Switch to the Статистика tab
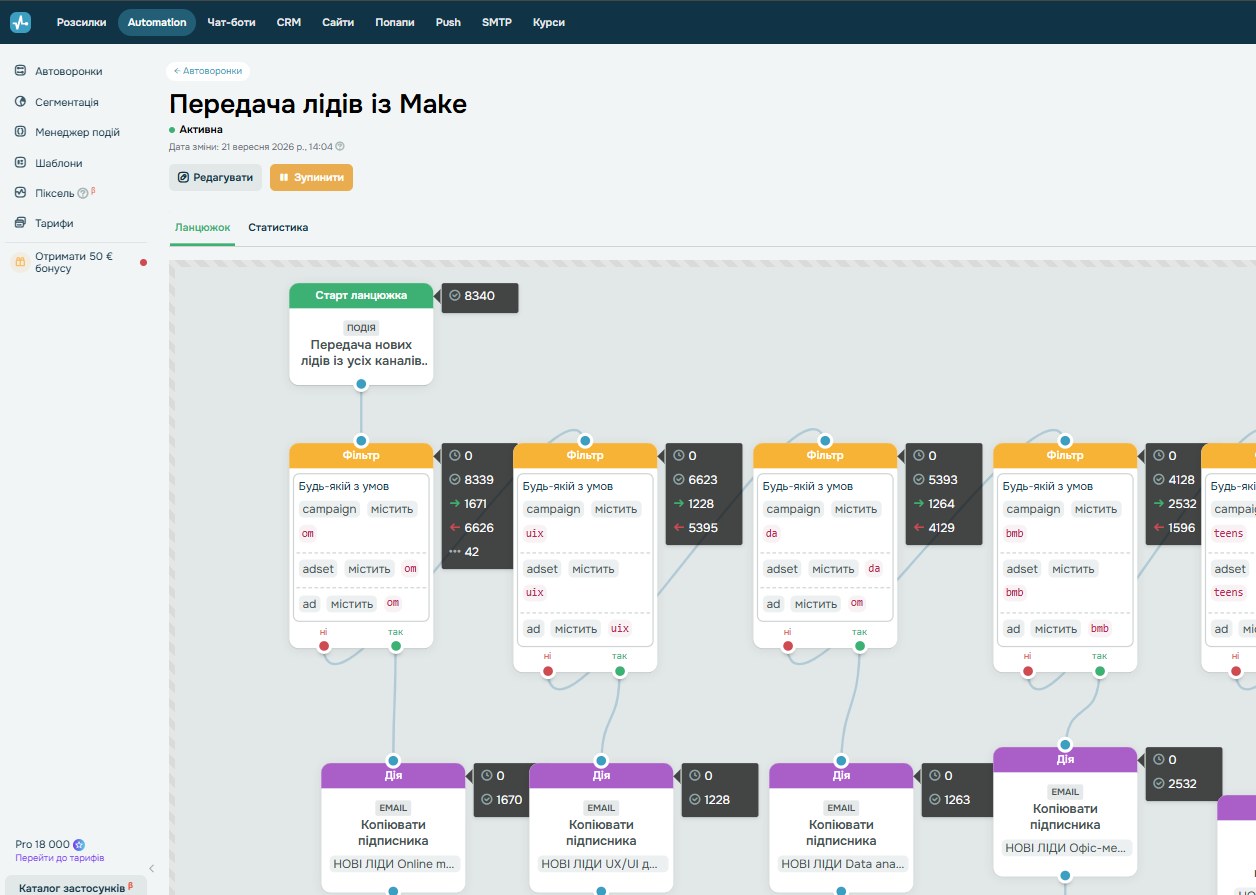This screenshot has width=1256, height=895. pos(278,227)
